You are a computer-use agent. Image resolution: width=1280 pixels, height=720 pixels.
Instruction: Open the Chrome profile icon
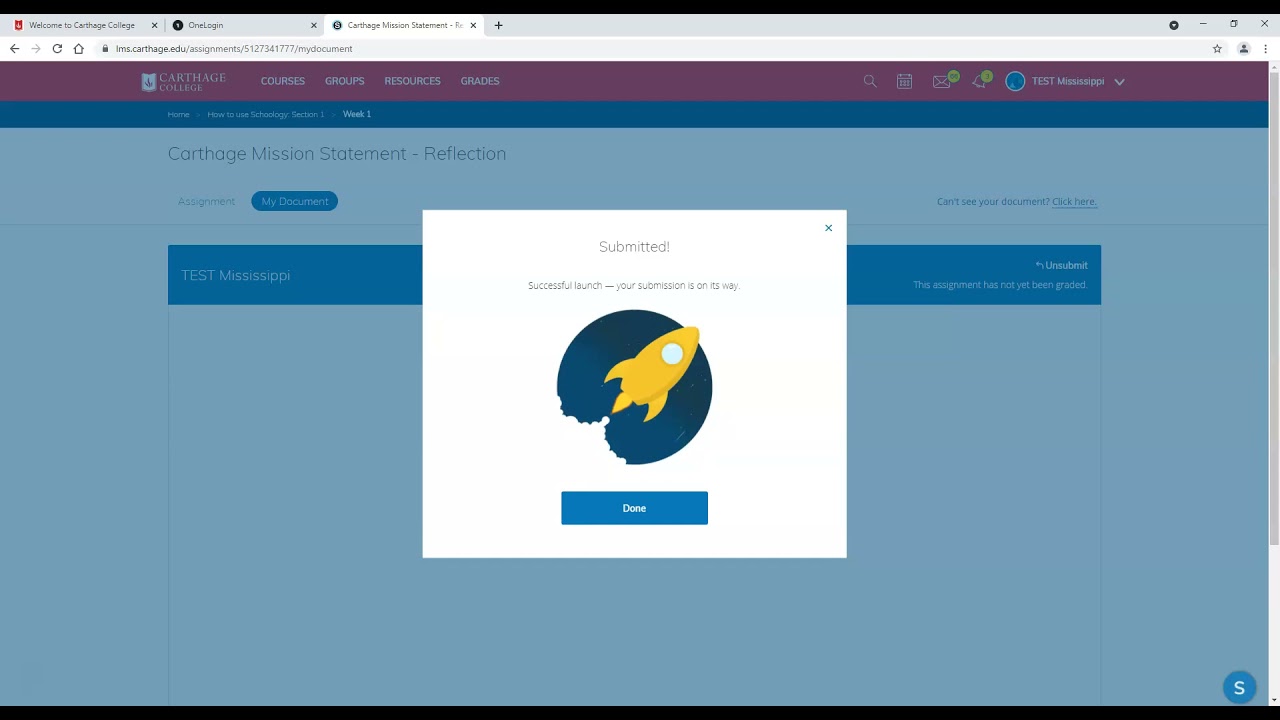tap(1244, 48)
